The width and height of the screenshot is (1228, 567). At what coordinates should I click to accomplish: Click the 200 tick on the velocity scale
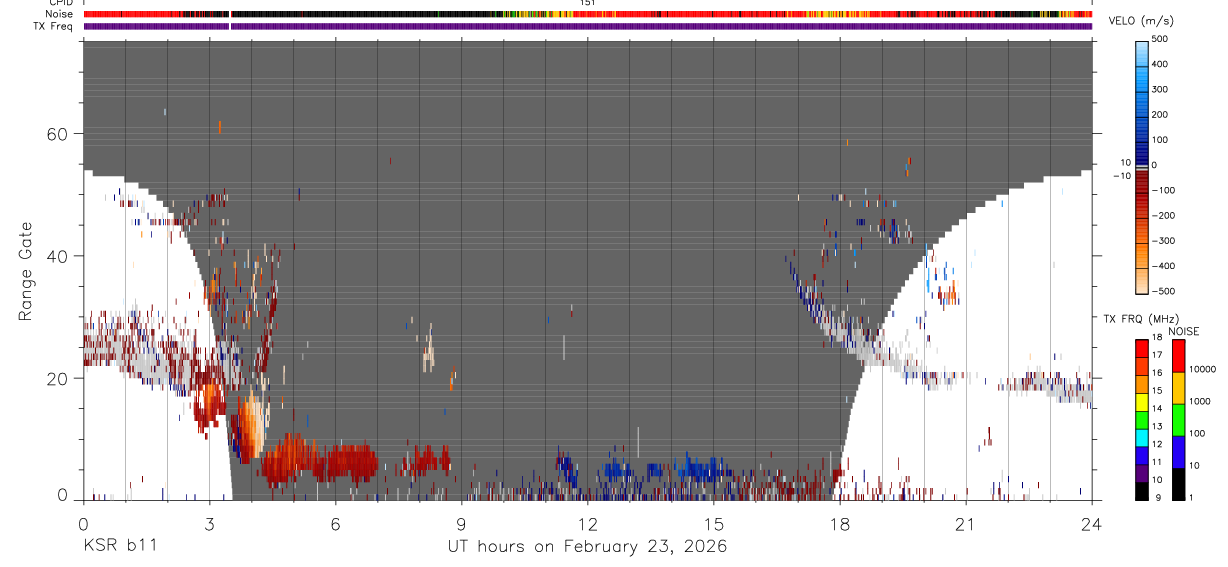tap(1161, 114)
